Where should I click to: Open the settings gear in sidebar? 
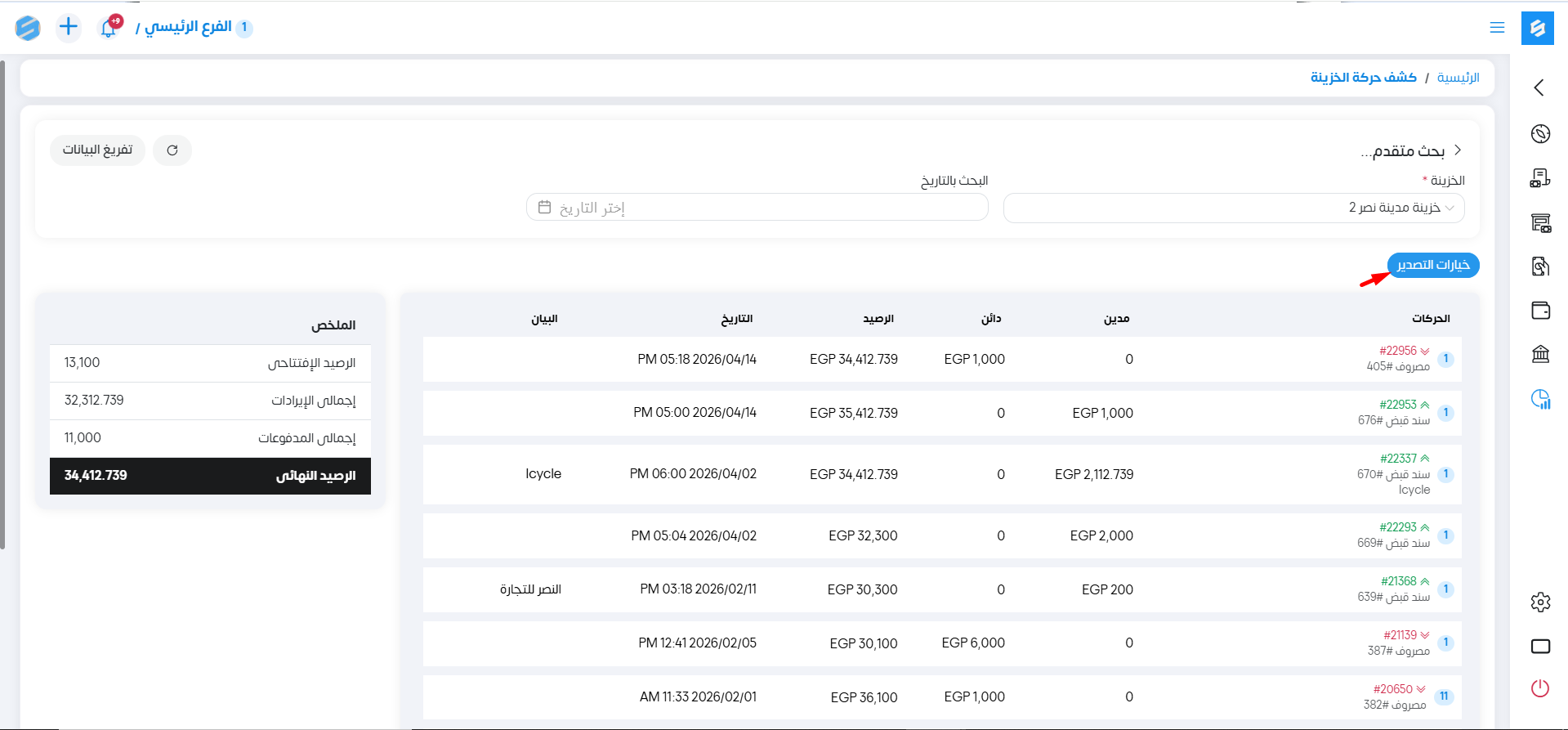click(1540, 602)
